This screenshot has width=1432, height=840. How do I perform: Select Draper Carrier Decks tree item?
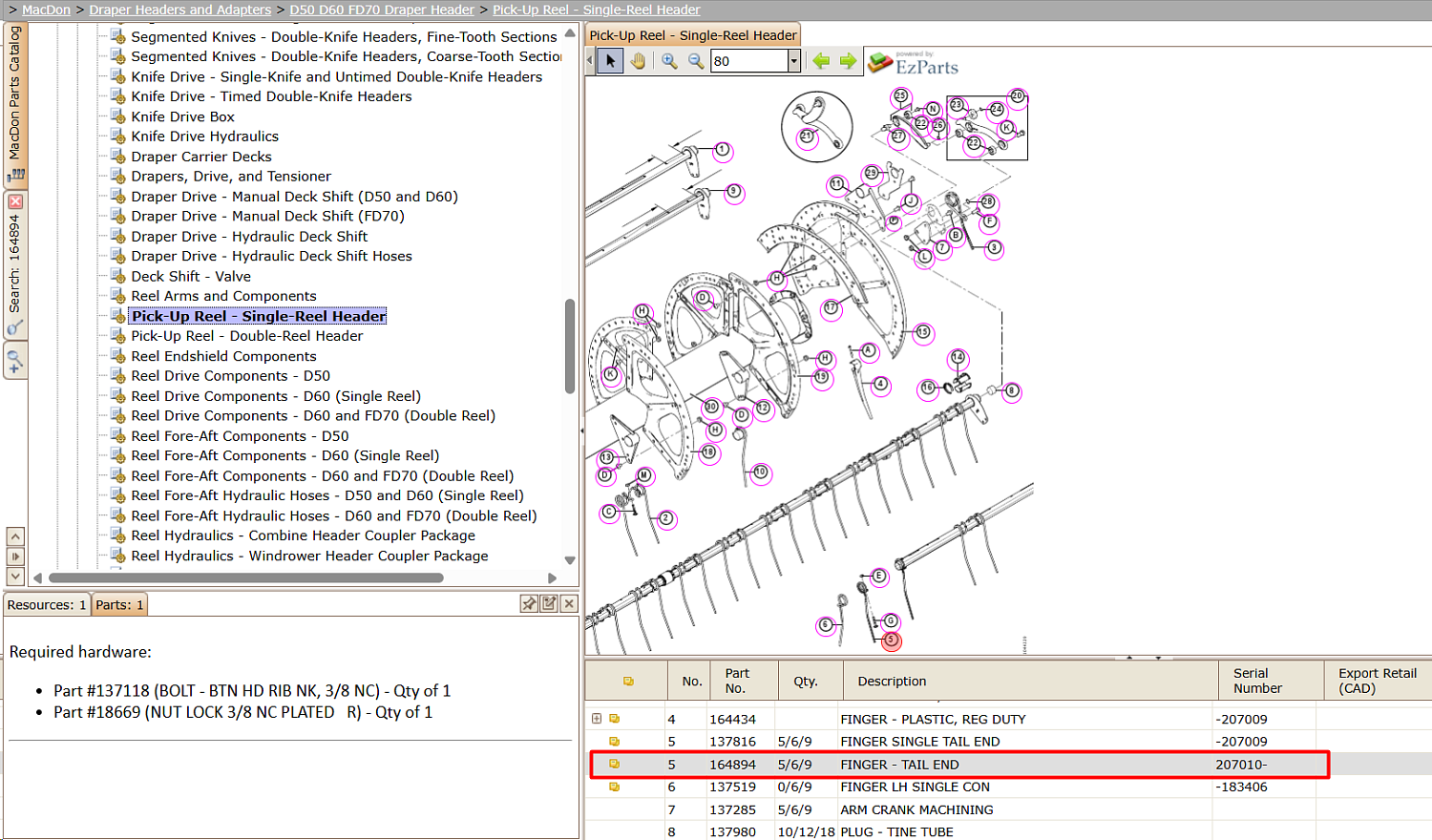coord(201,157)
